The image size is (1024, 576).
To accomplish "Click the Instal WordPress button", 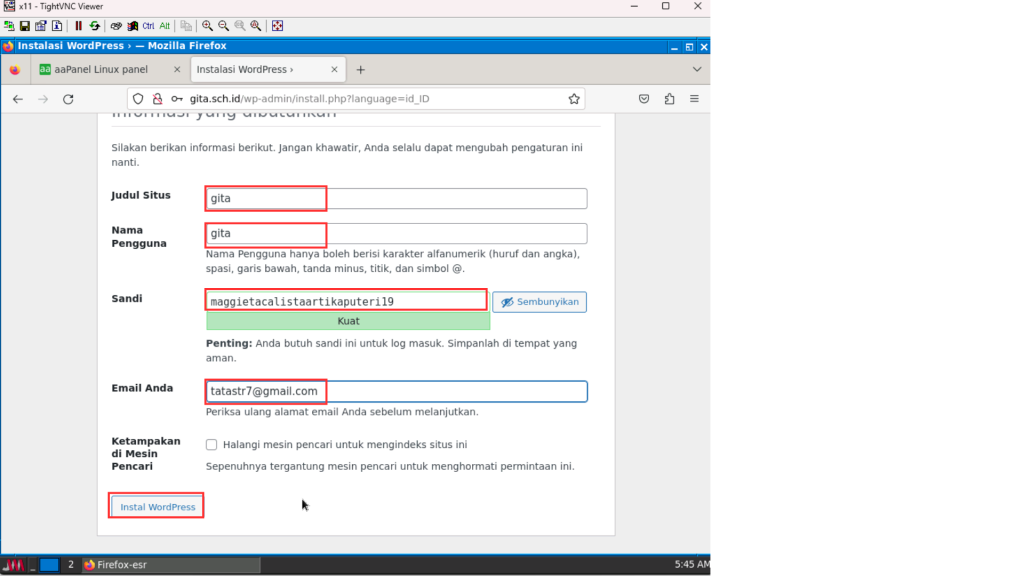I will point(158,507).
